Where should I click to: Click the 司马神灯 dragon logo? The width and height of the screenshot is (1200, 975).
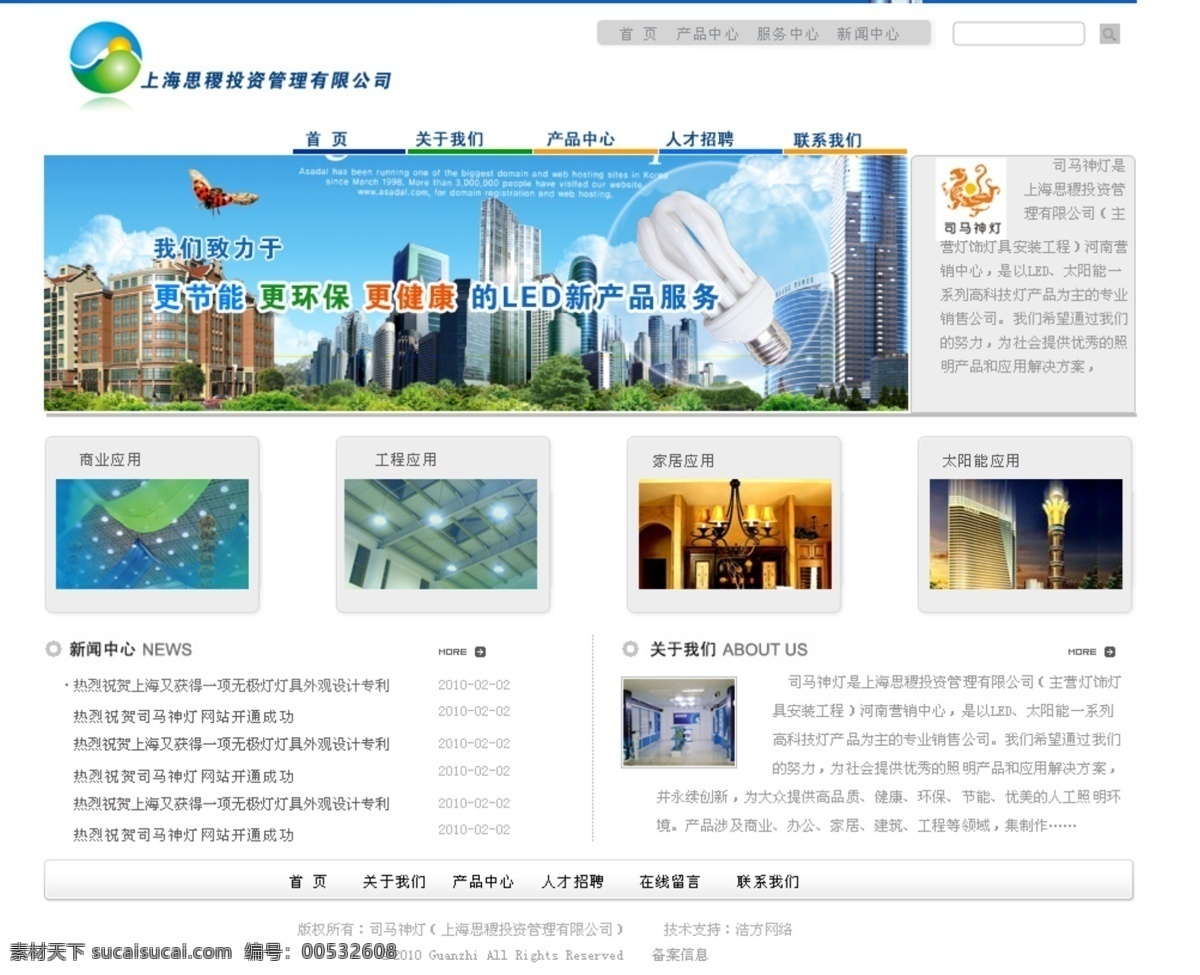point(971,199)
